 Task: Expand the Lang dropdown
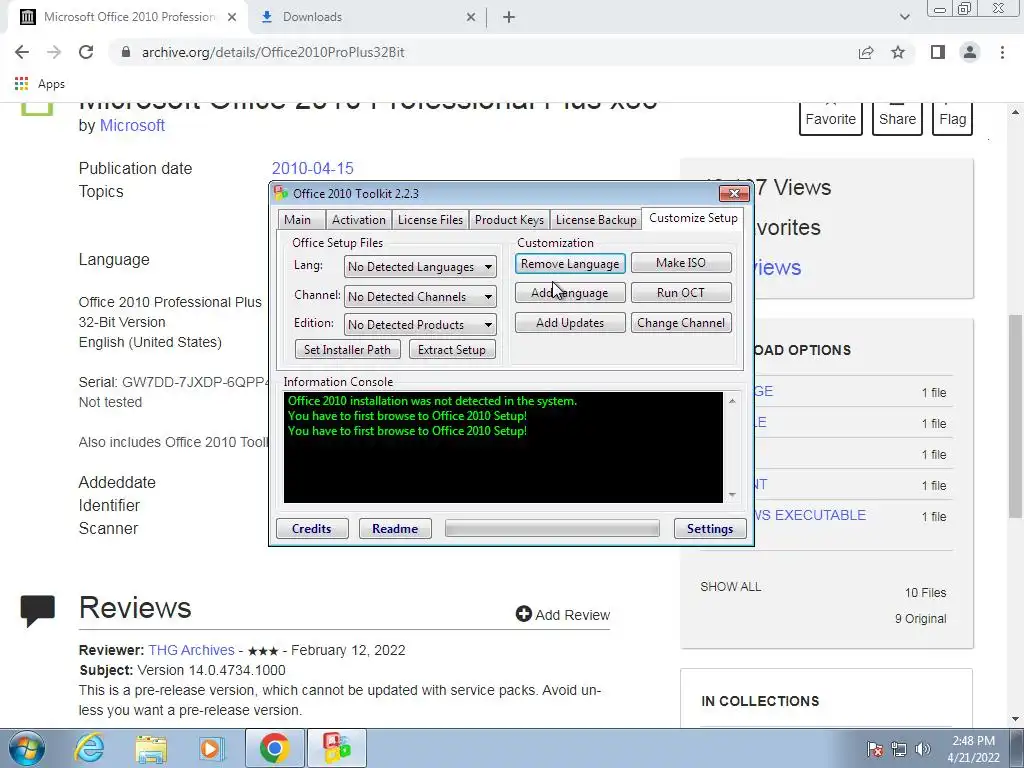(x=420, y=266)
